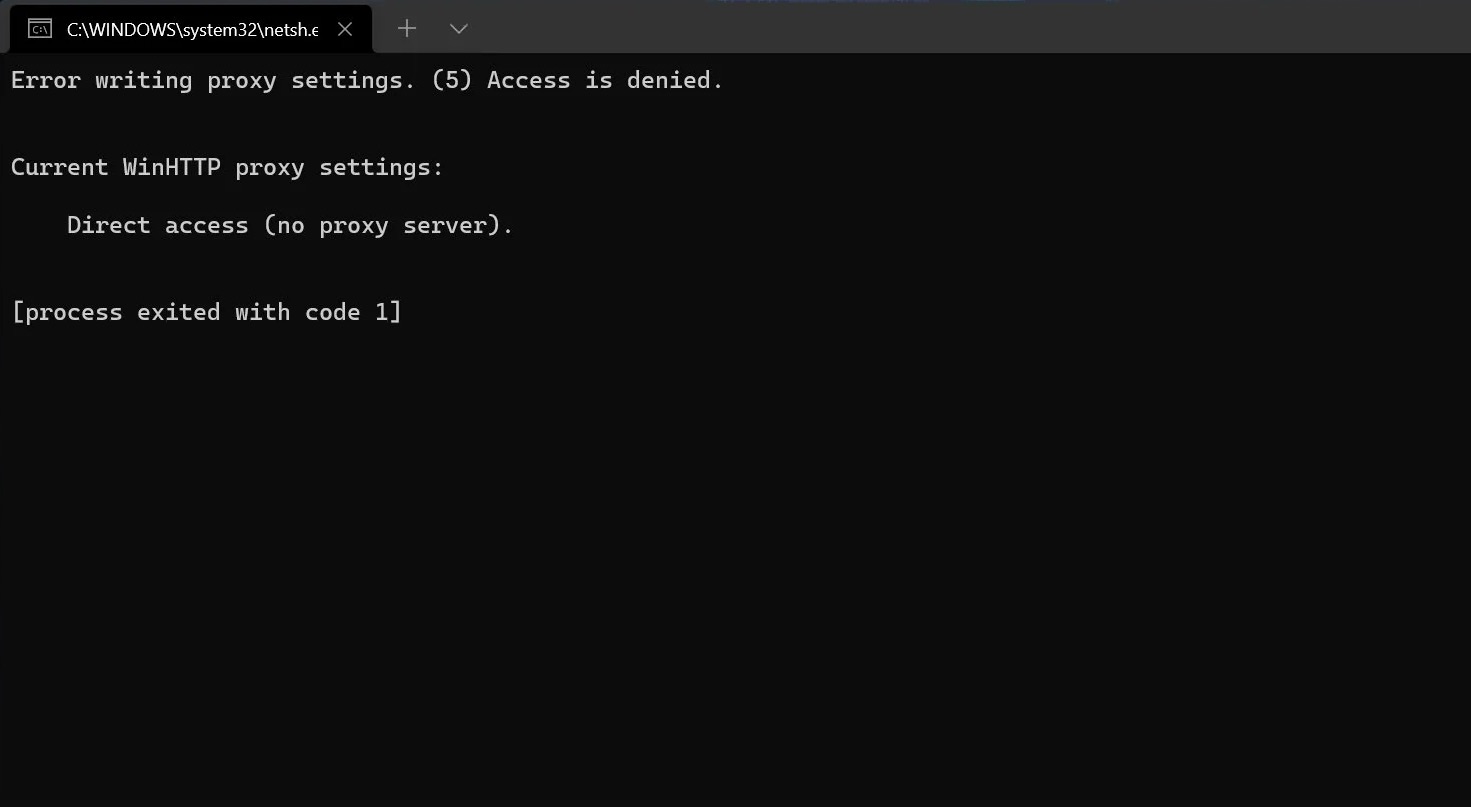Click the word Direct in the proxy line
This screenshot has width=1471, height=807.
tap(108, 225)
